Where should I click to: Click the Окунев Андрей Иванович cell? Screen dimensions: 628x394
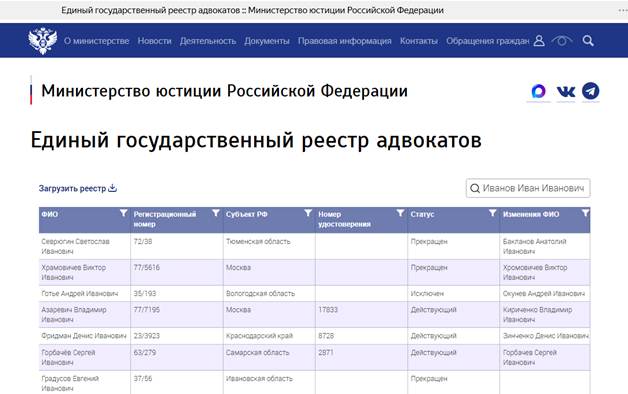pyautogui.click(x=544, y=293)
